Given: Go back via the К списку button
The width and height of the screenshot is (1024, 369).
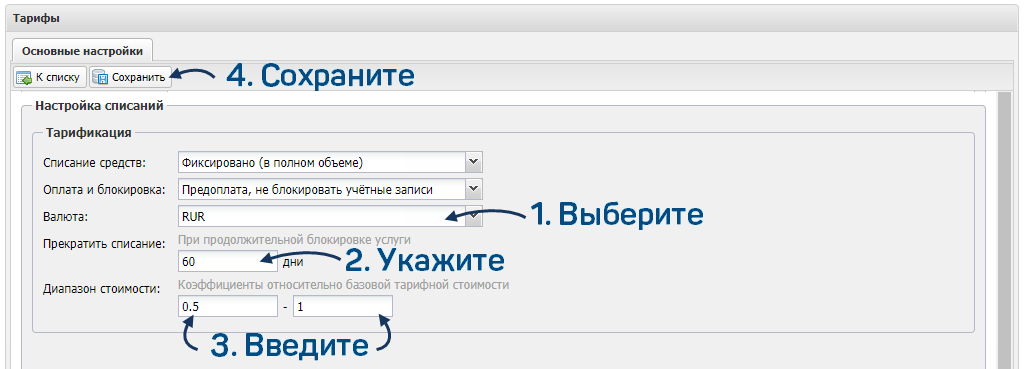Looking at the screenshot, I should coord(50,78).
